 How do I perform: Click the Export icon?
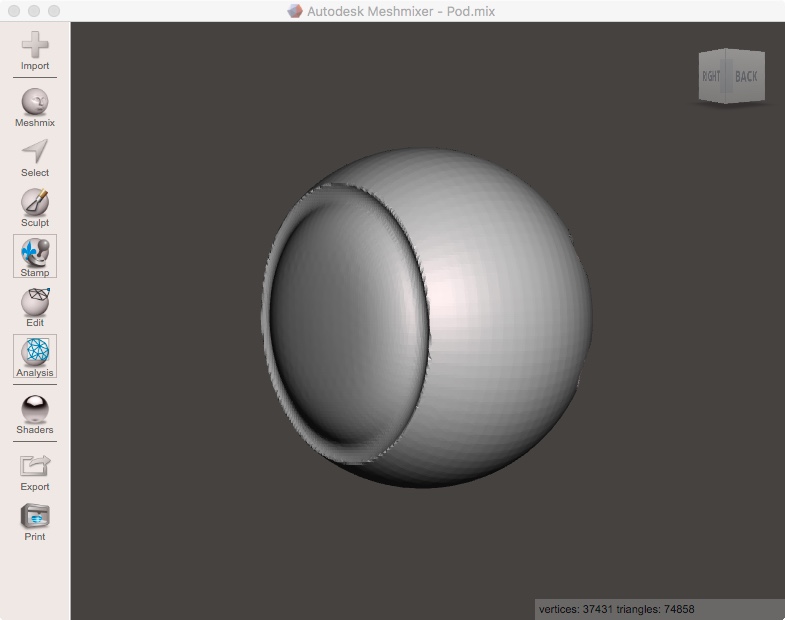coord(35,472)
